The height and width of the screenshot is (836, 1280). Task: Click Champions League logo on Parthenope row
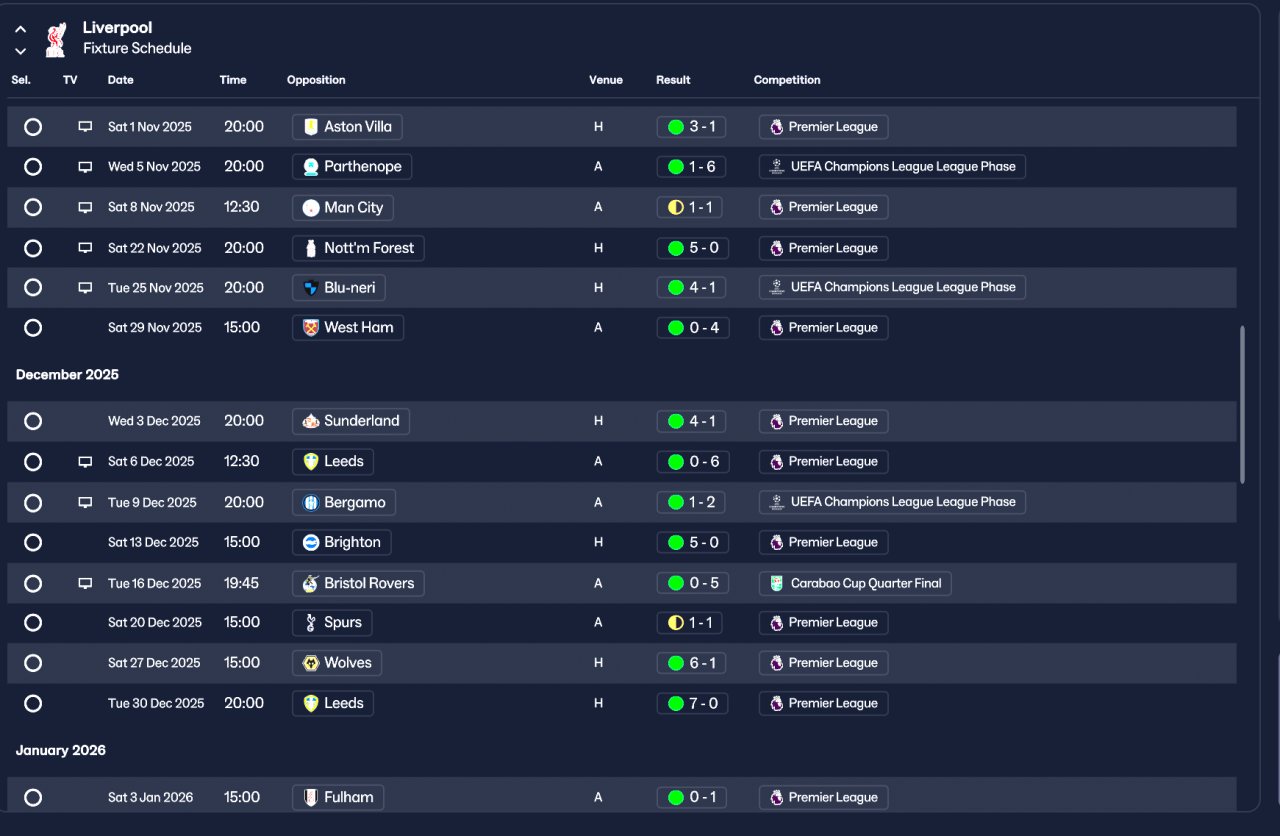click(x=777, y=167)
